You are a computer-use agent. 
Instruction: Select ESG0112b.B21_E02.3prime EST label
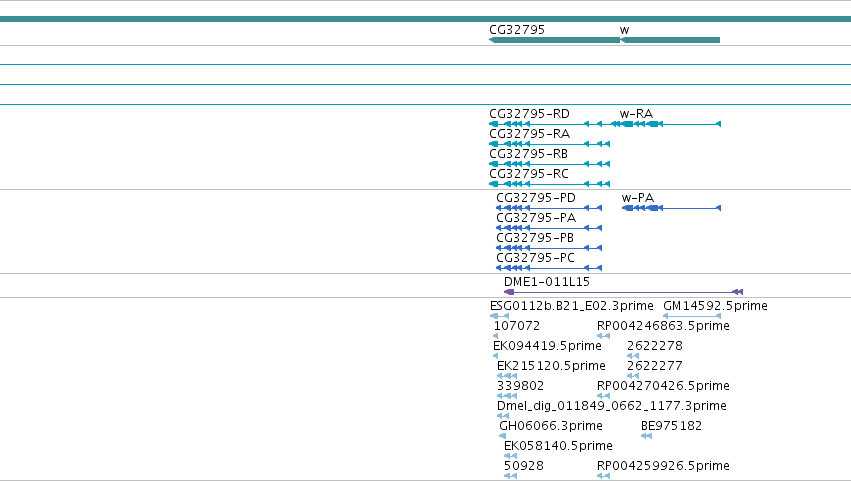coord(571,306)
